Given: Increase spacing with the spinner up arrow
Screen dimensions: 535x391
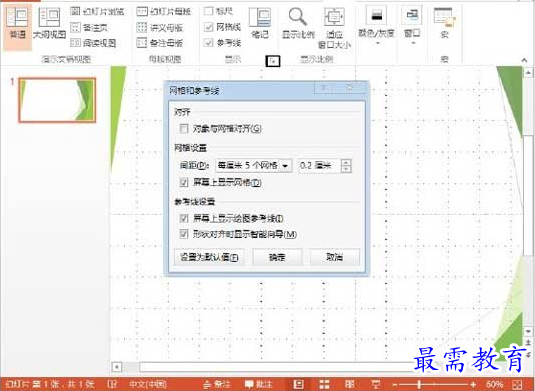Looking at the screenshot, I should click(346, 162).
